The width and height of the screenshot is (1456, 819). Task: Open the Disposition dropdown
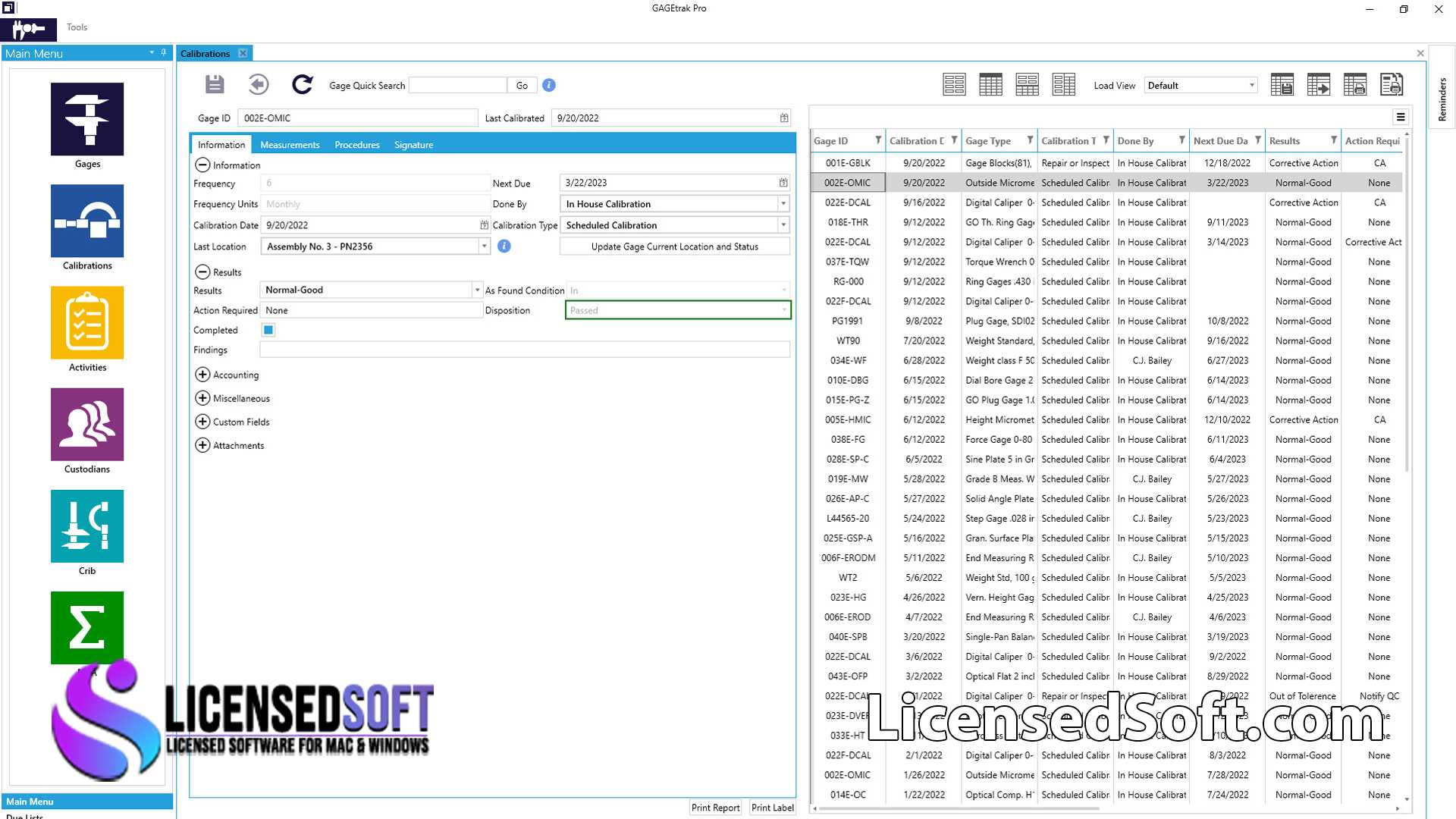pyautogui.click(x=783, y=310)
